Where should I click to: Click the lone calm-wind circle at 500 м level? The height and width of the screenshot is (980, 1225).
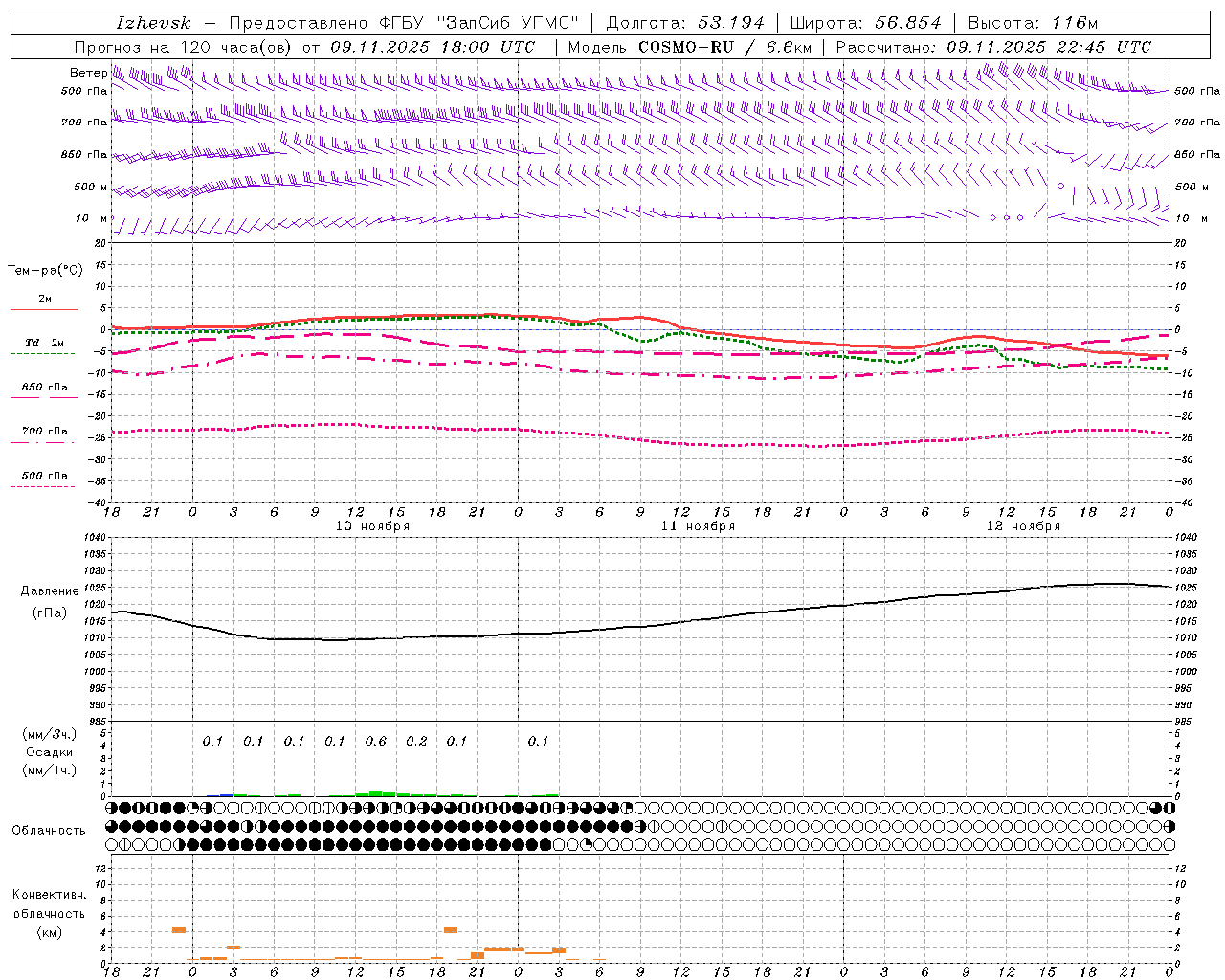pyautogui.click(x=1060, y=186)
